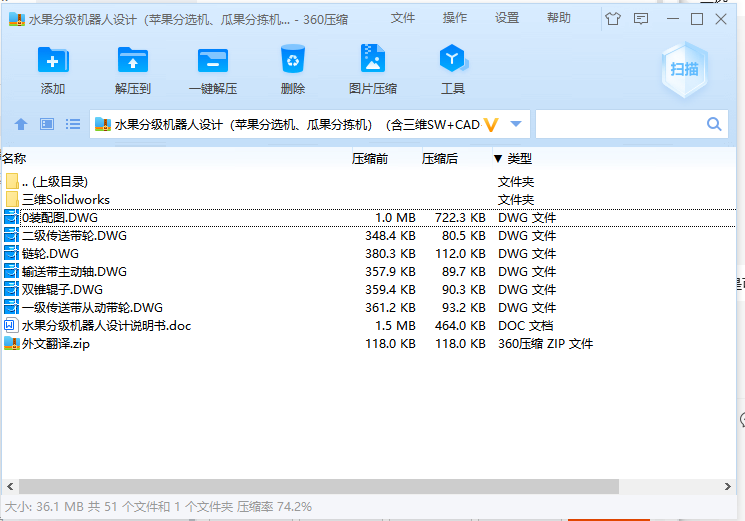Select the 二级传送带轮.DWG file
Image resolution: width=745 pixels, height=521 pixels.
pos(369,236)
